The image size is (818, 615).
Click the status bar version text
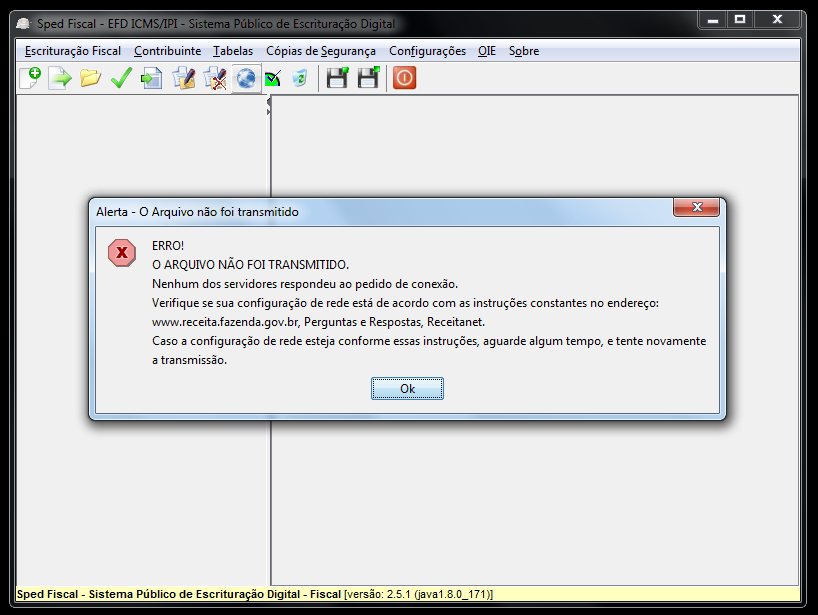pyautogui.click(x=418, y=594)
